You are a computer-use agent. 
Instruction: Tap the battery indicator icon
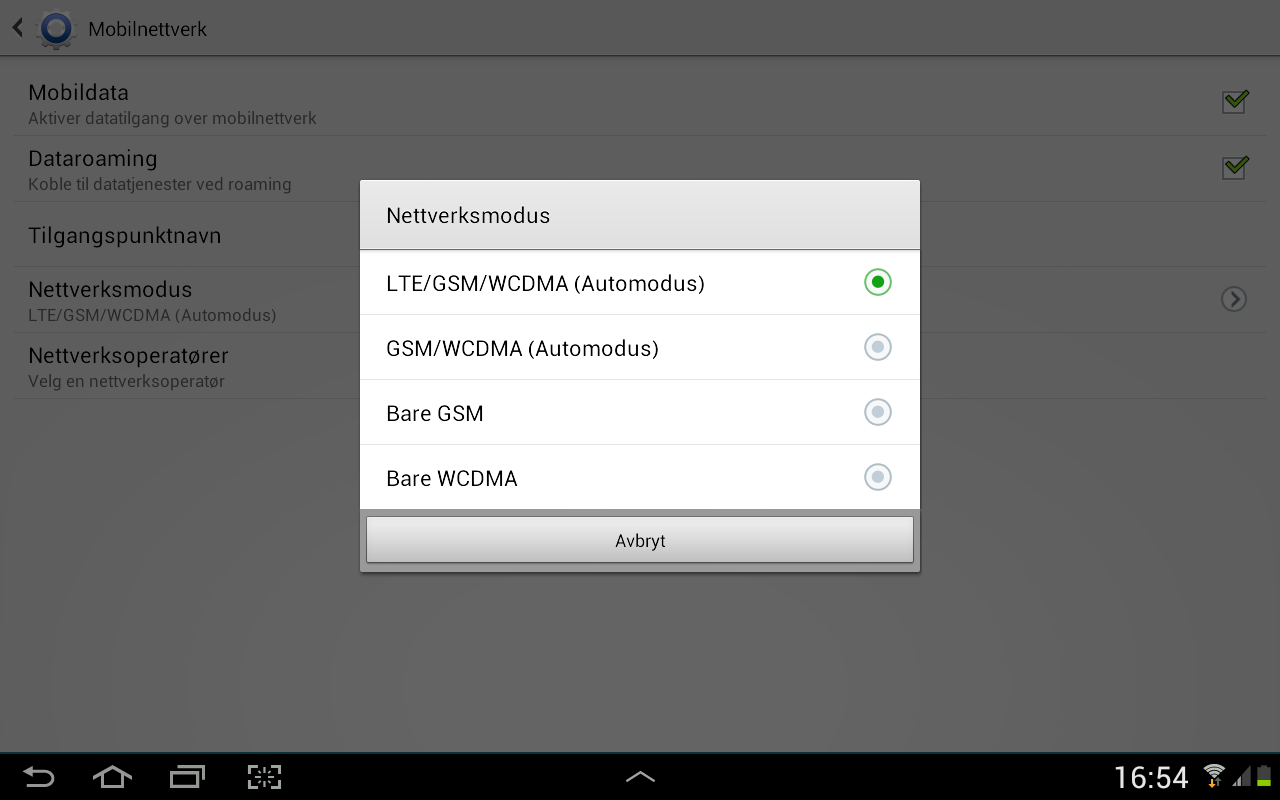click(1263, 776)
